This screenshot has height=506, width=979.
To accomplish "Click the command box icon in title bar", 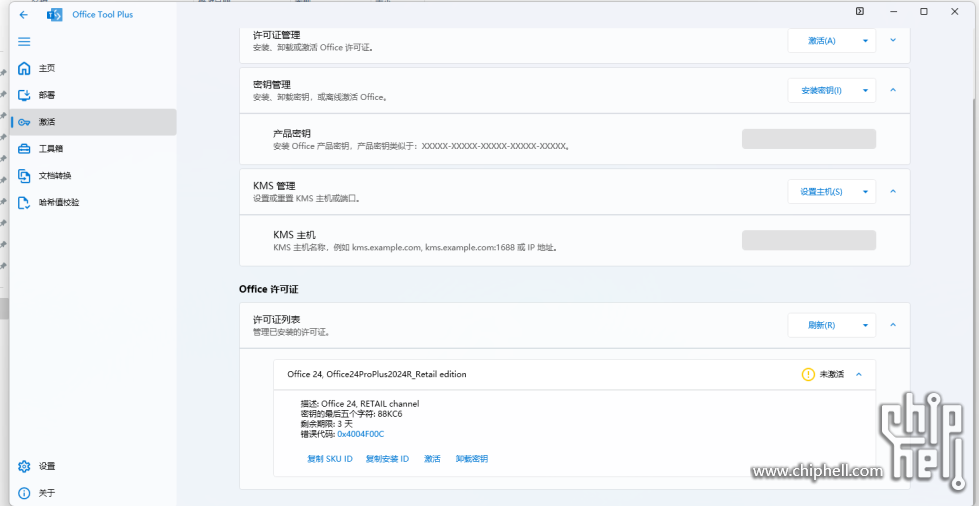I will click(x=860, y=11).
